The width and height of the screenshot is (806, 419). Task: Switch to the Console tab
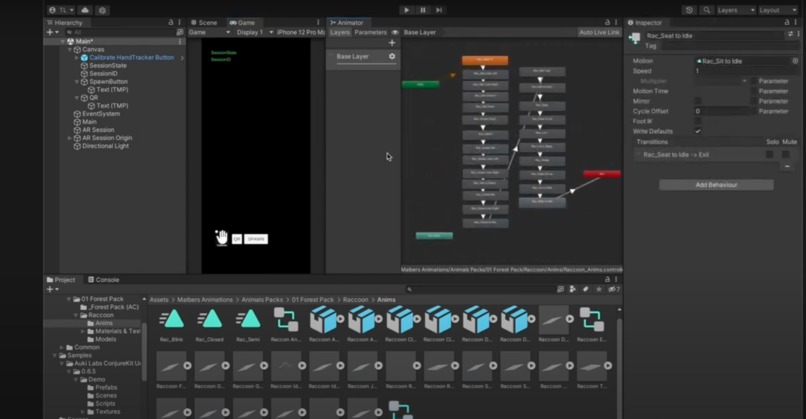point(103,280)
